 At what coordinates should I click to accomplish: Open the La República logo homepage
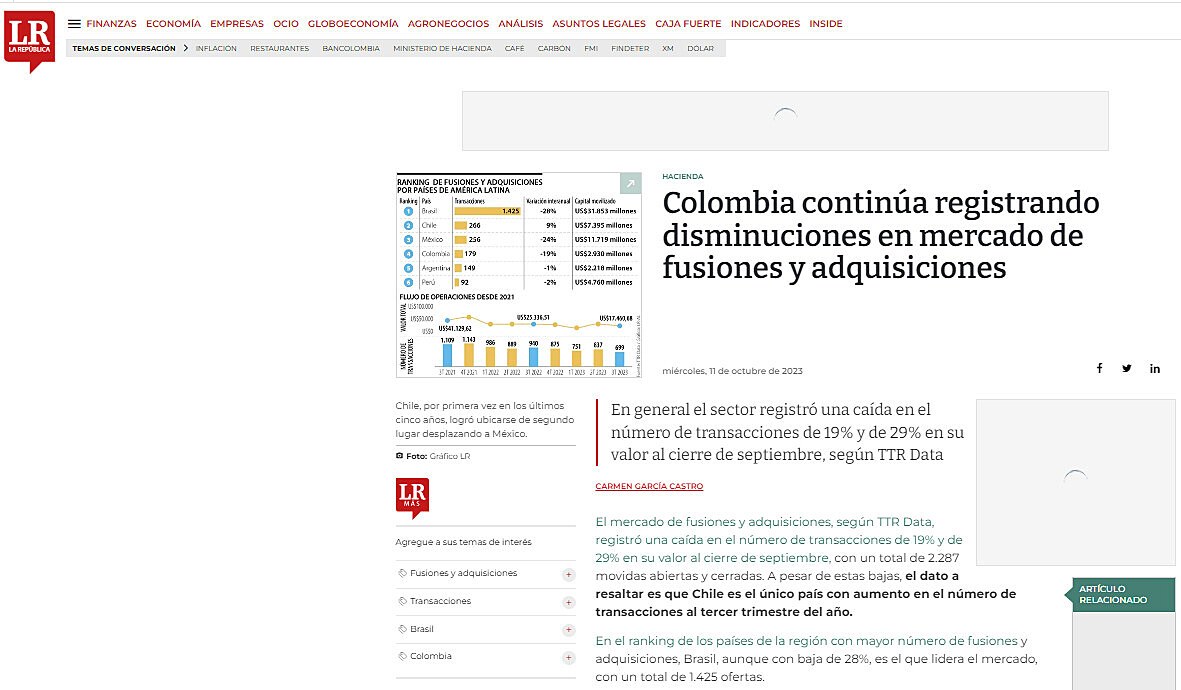(x=29, y=41)
